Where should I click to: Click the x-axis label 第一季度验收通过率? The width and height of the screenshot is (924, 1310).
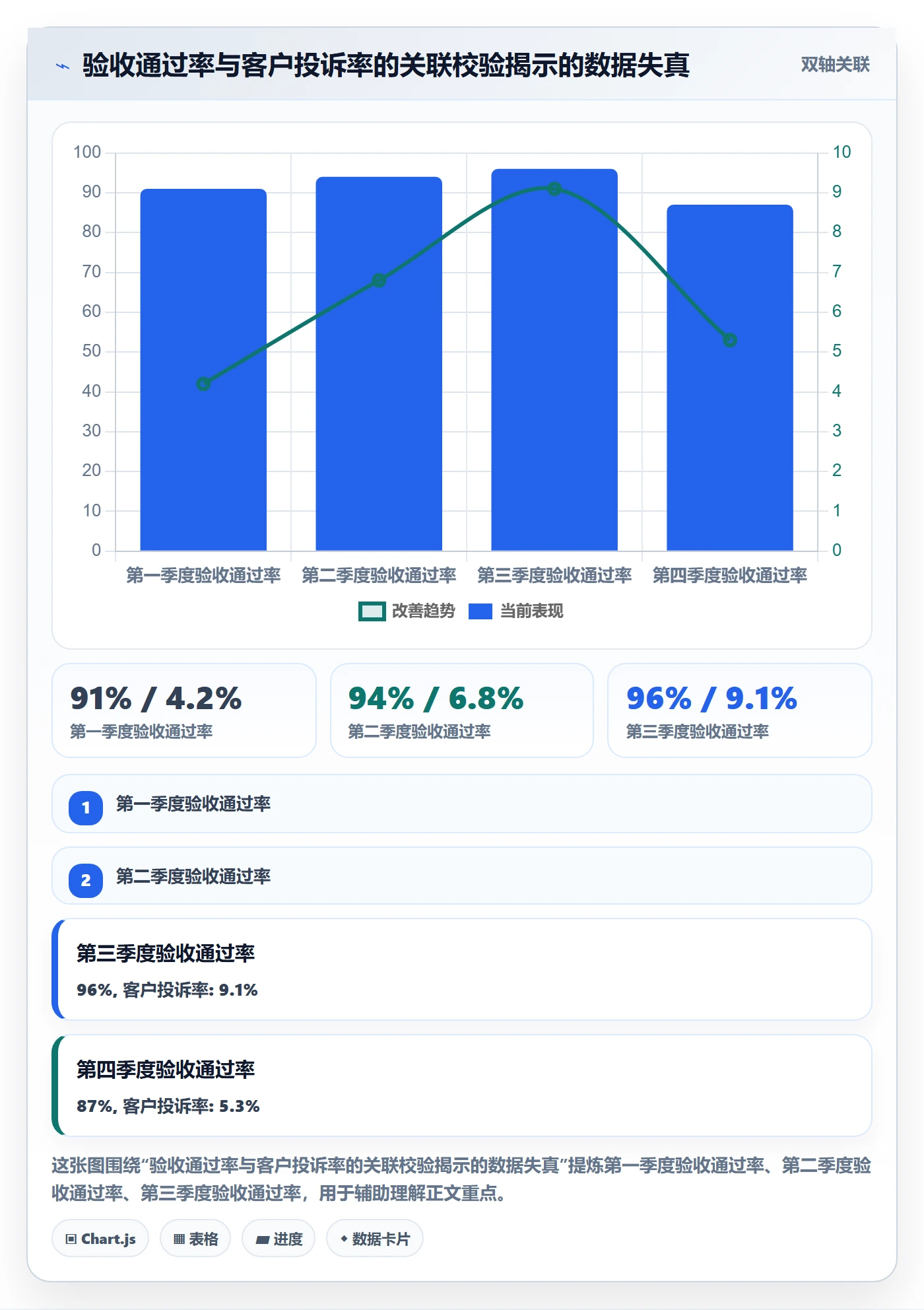pyautogui.click(x=203, y=575)
